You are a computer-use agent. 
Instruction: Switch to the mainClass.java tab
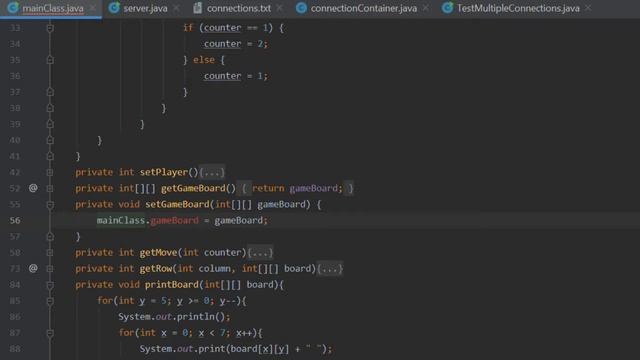[x=51, y=8]
